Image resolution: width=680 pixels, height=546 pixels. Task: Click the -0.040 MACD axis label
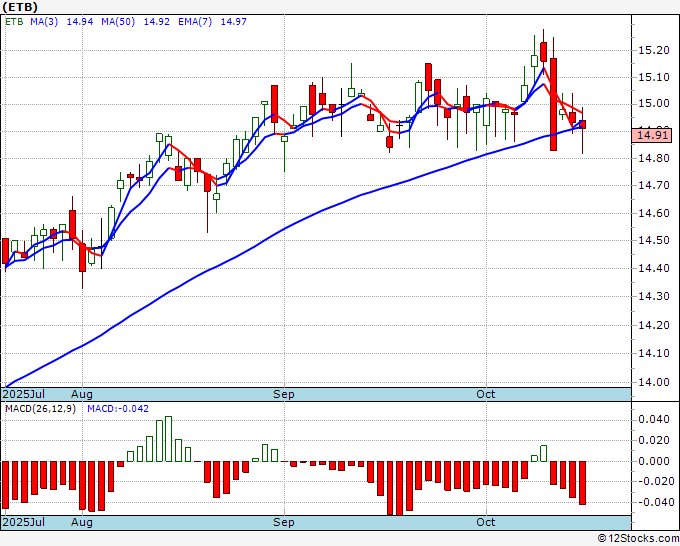[x=654, y=502]
